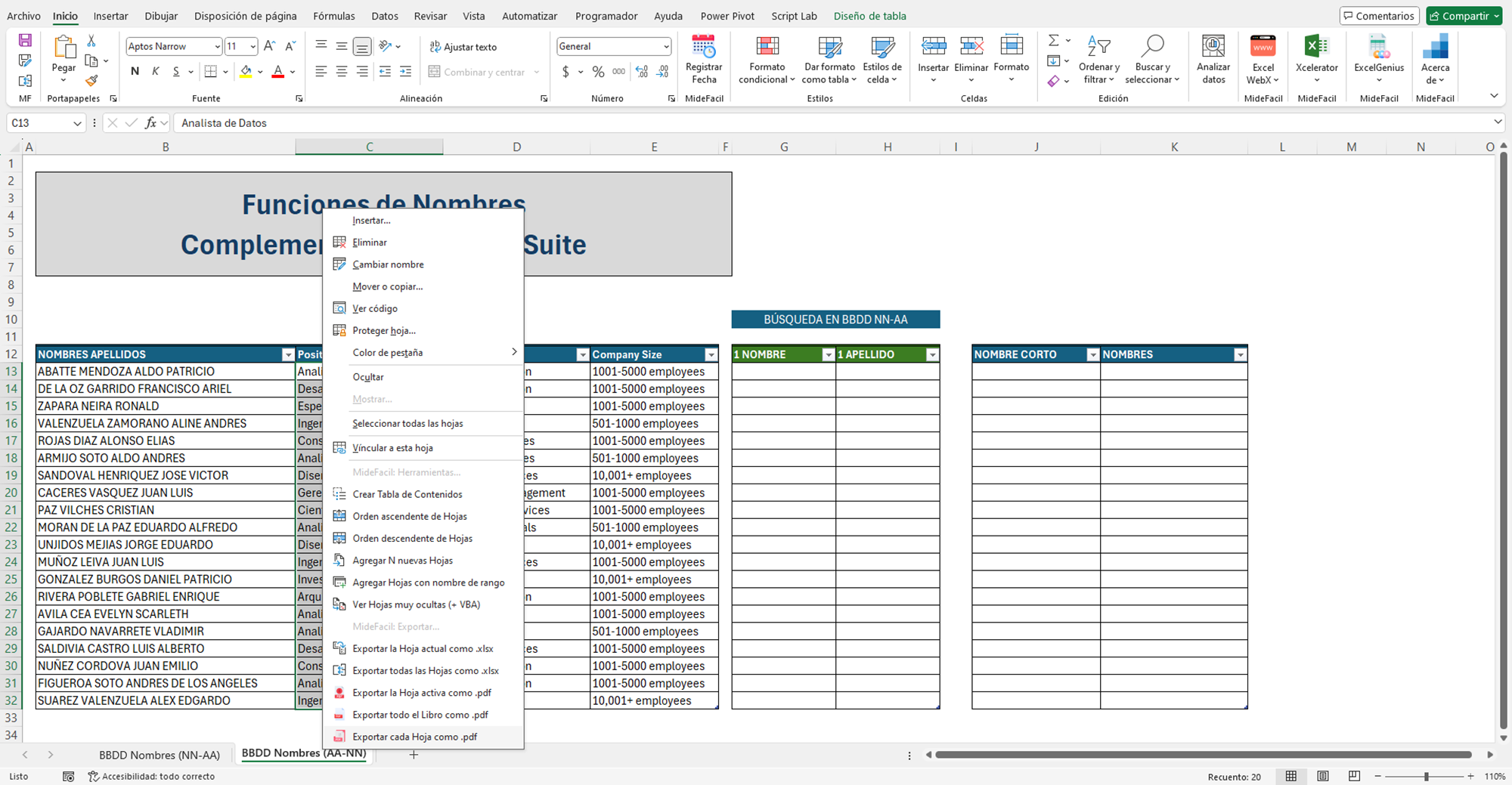Expand the formula bar
This screenshot has height=785, width=1512.
click(1498, 122)
